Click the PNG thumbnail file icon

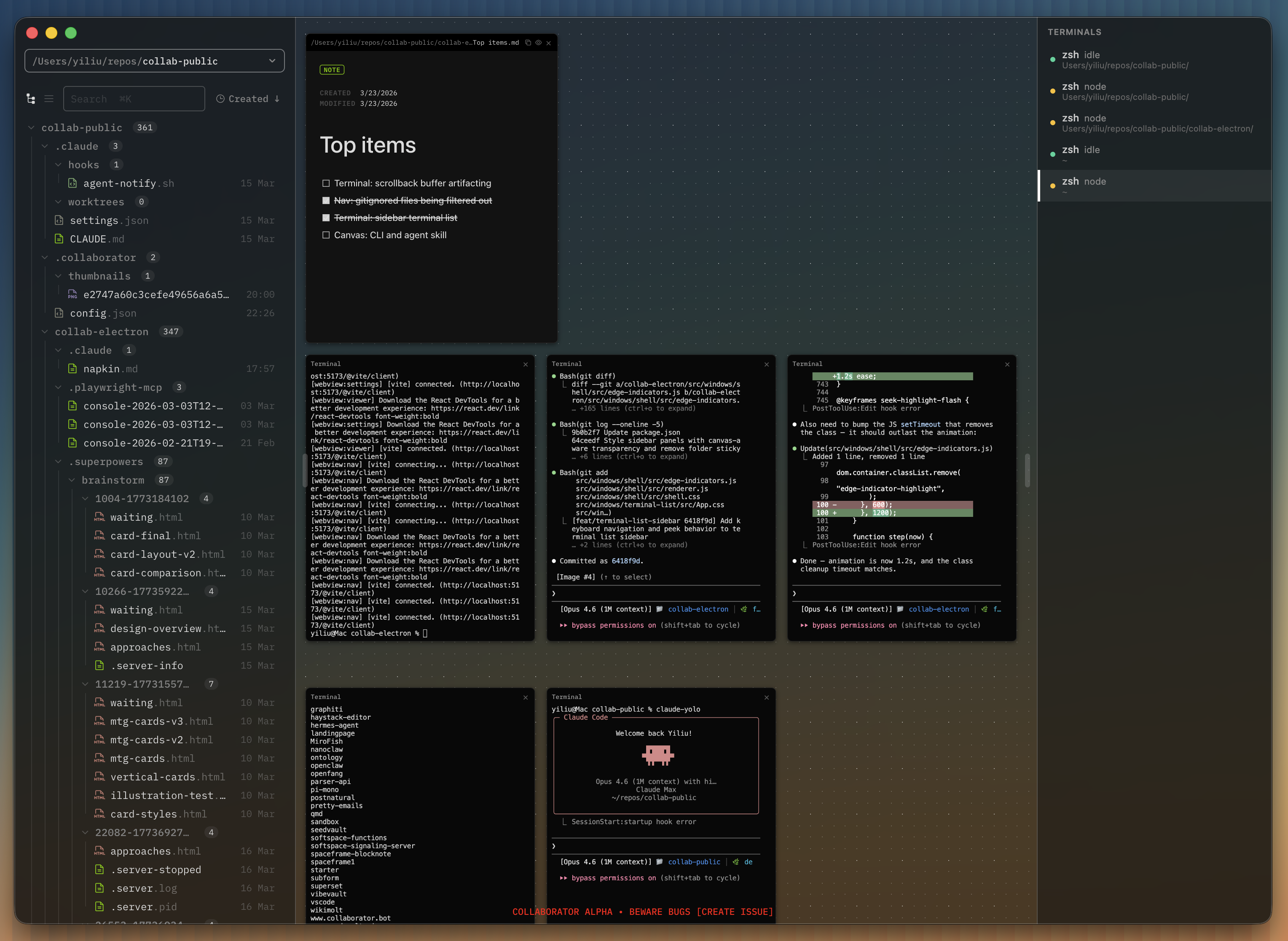72,295
